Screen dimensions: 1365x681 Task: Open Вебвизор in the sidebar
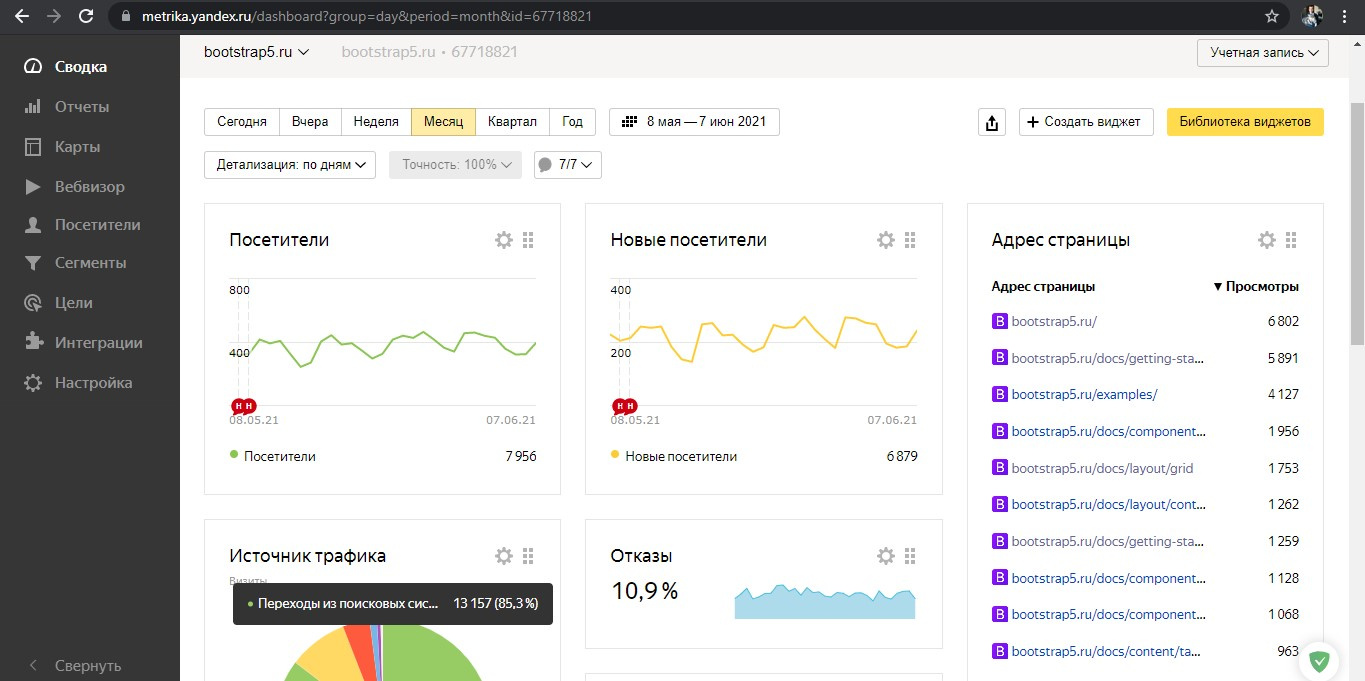90,187
